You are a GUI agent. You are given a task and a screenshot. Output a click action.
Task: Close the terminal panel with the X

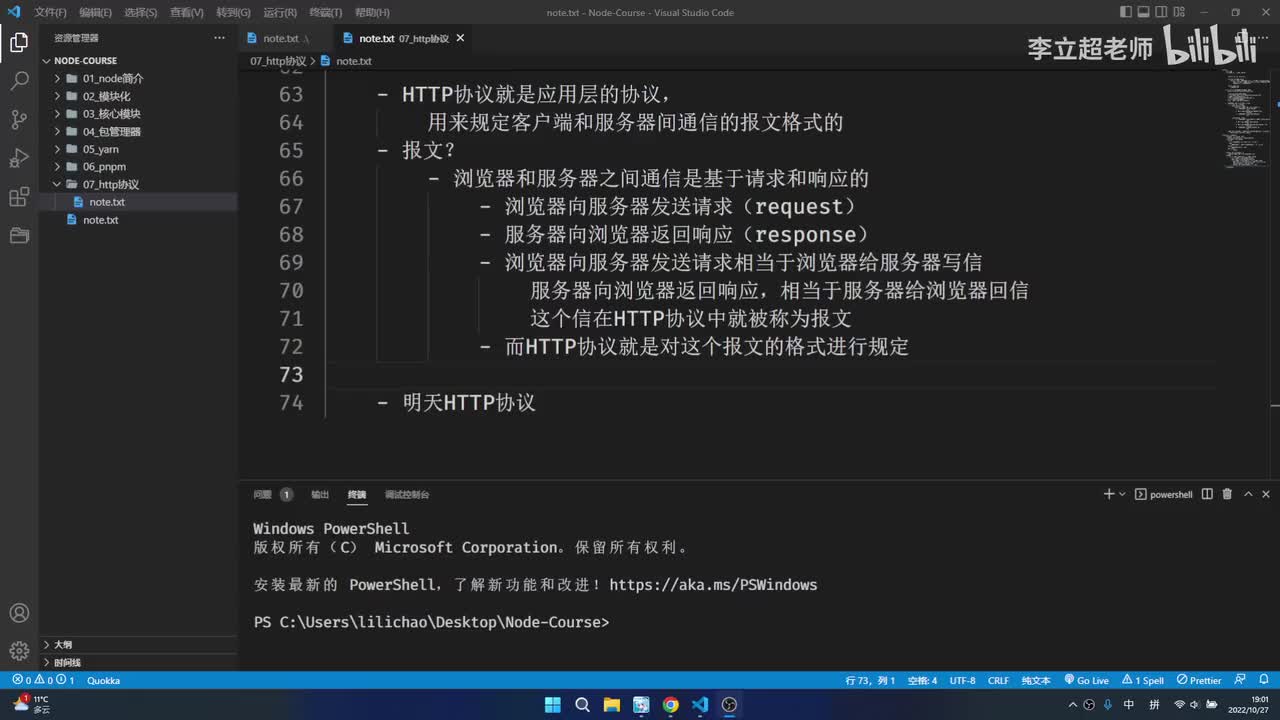point(1265,494)
